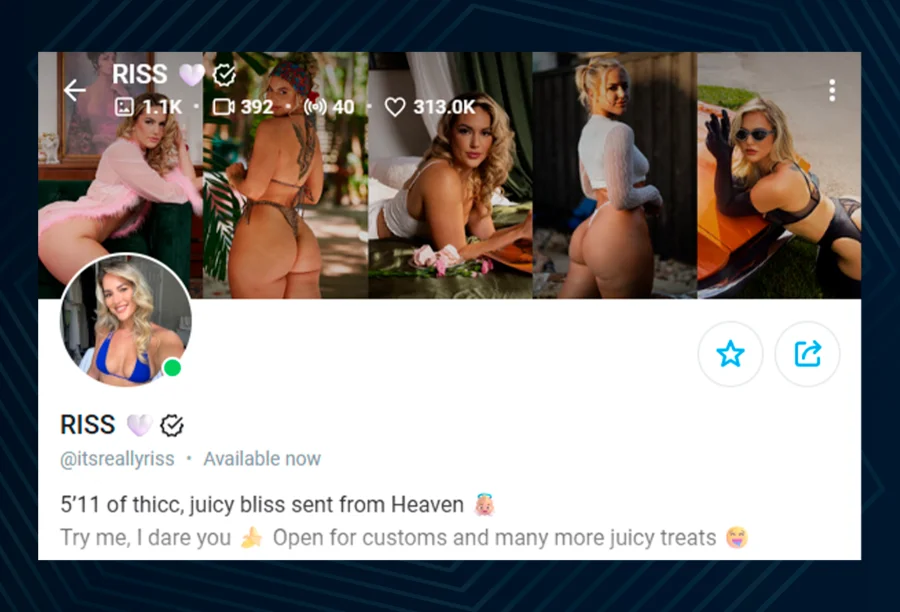Click the photos count icon 1.1K
900x612 pixels.
click(124, 107)
